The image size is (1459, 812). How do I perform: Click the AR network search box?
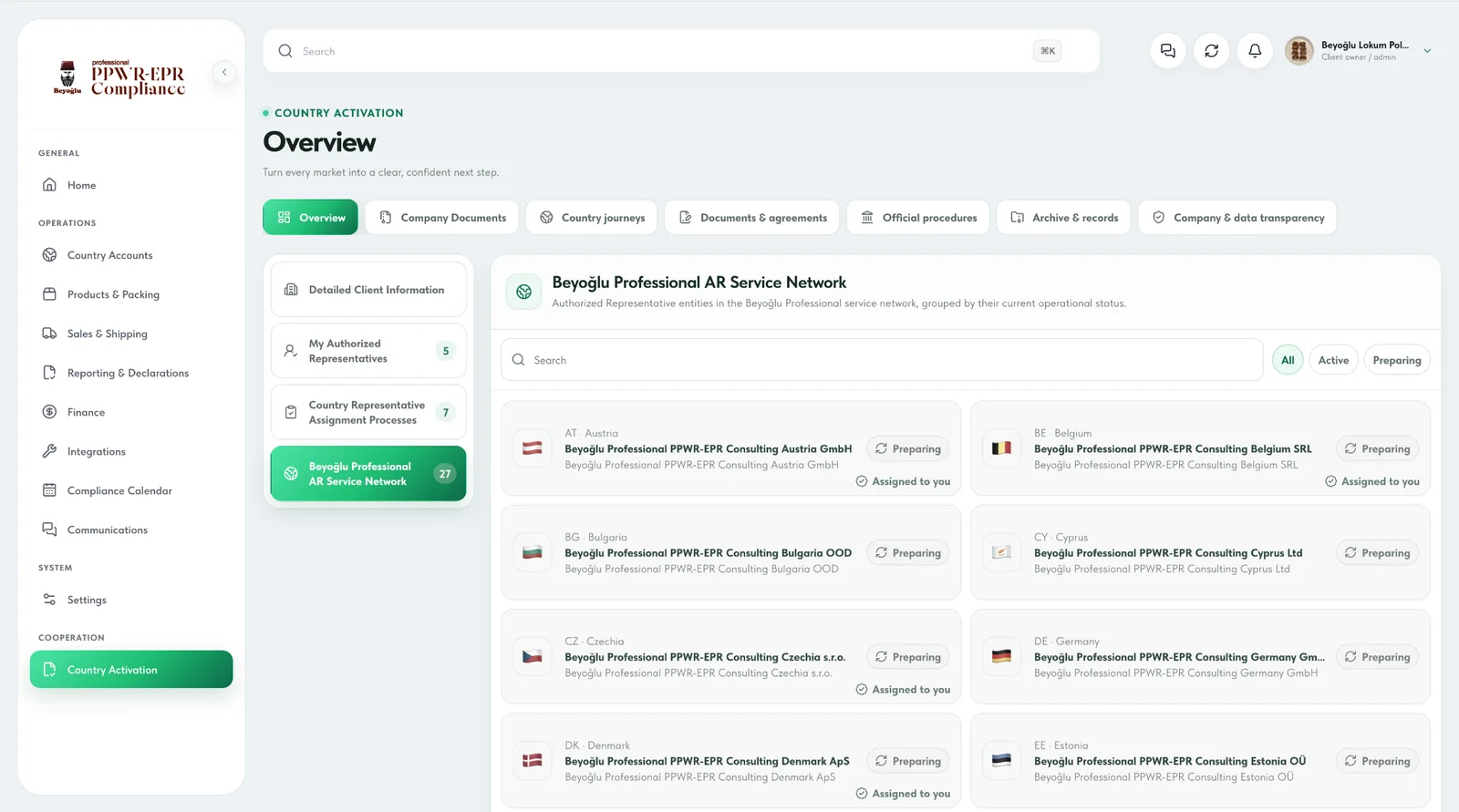(x=882, y=360)
